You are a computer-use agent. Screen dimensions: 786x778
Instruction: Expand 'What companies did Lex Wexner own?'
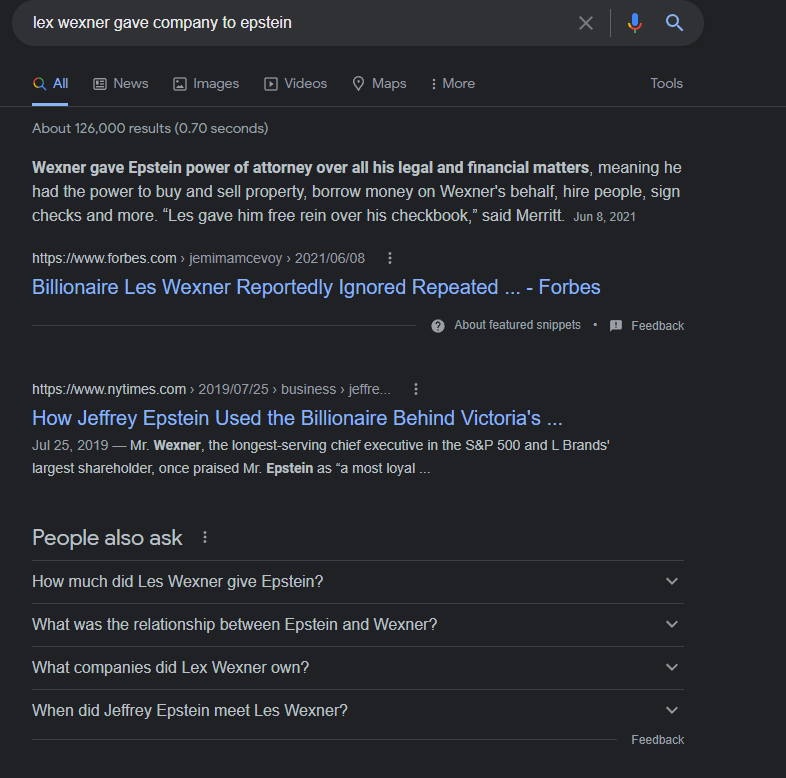(358, 668)
